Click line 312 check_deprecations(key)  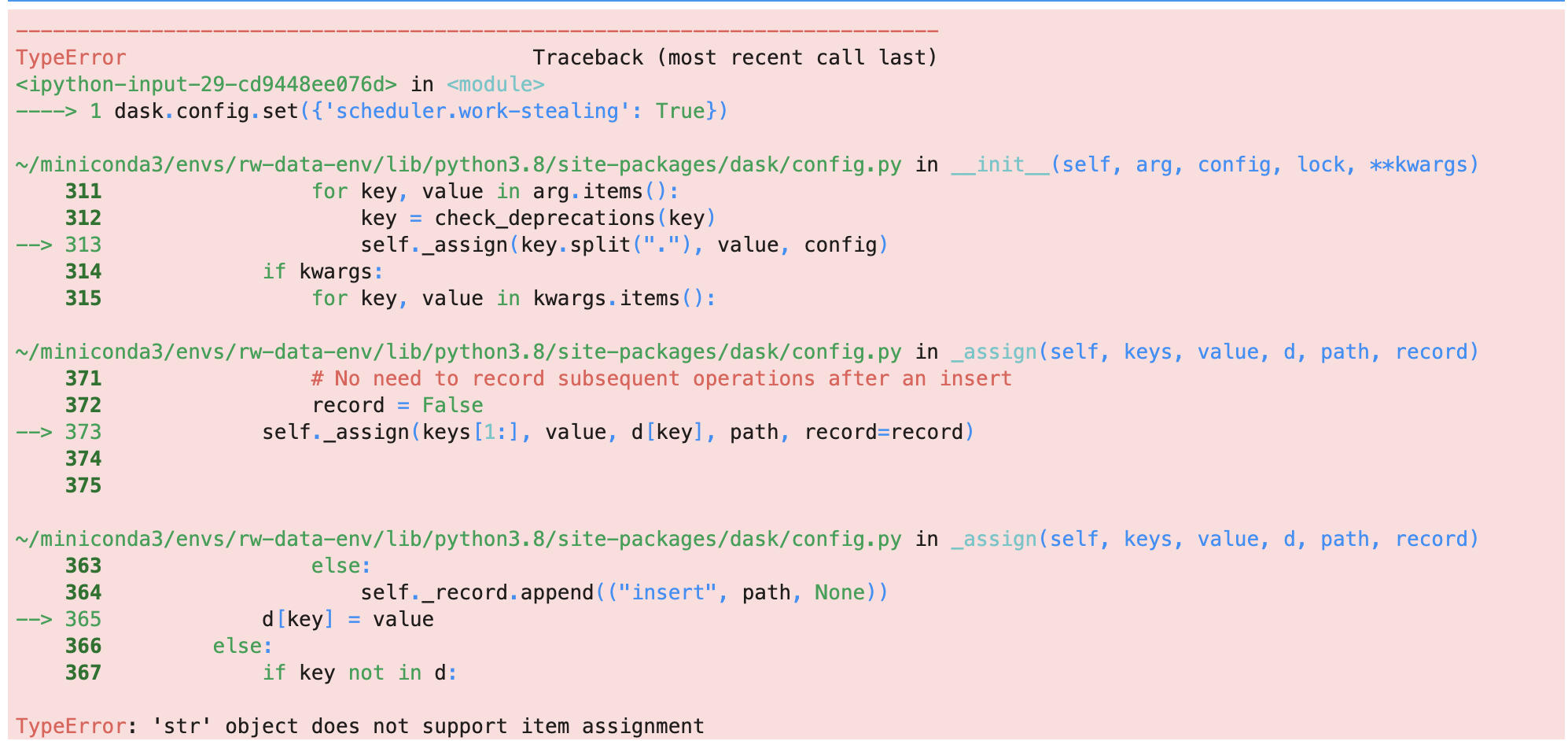pyautogui.click(x=538, y=218)
